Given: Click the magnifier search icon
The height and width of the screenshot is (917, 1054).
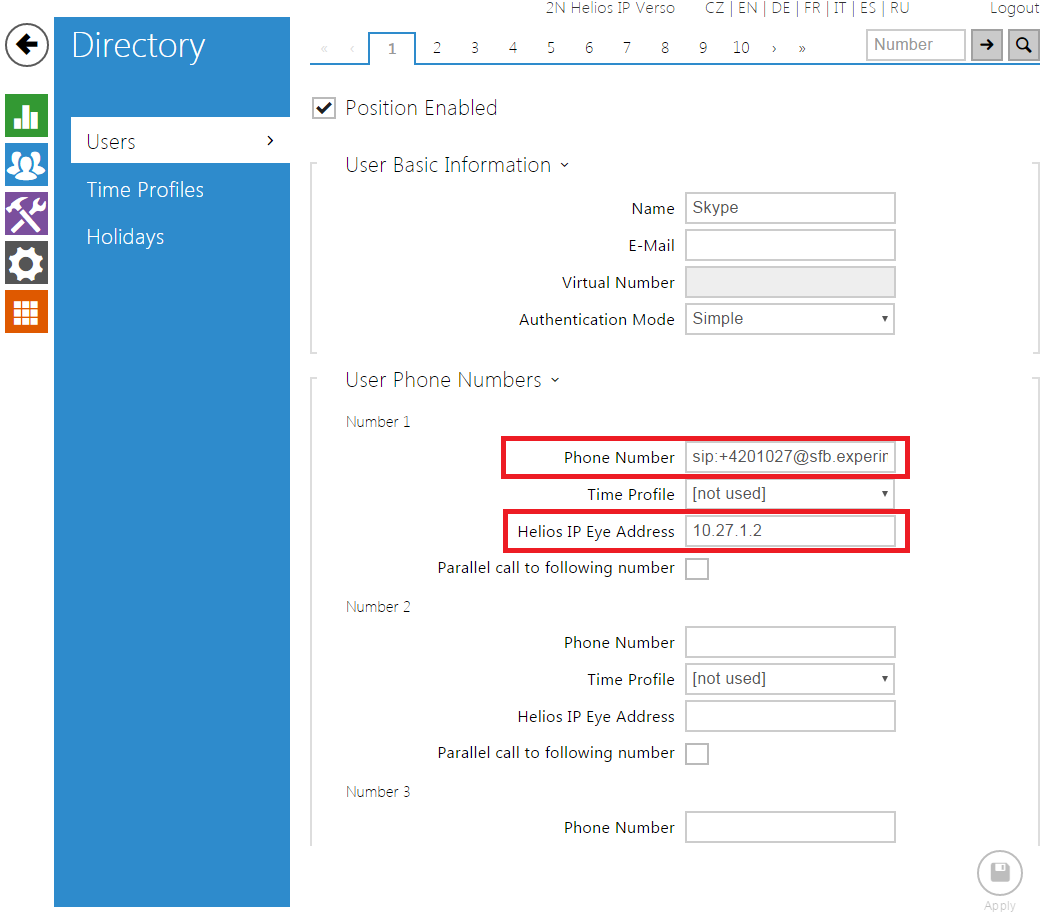Looking at the screenshot, I should (x=1023, y=45).
